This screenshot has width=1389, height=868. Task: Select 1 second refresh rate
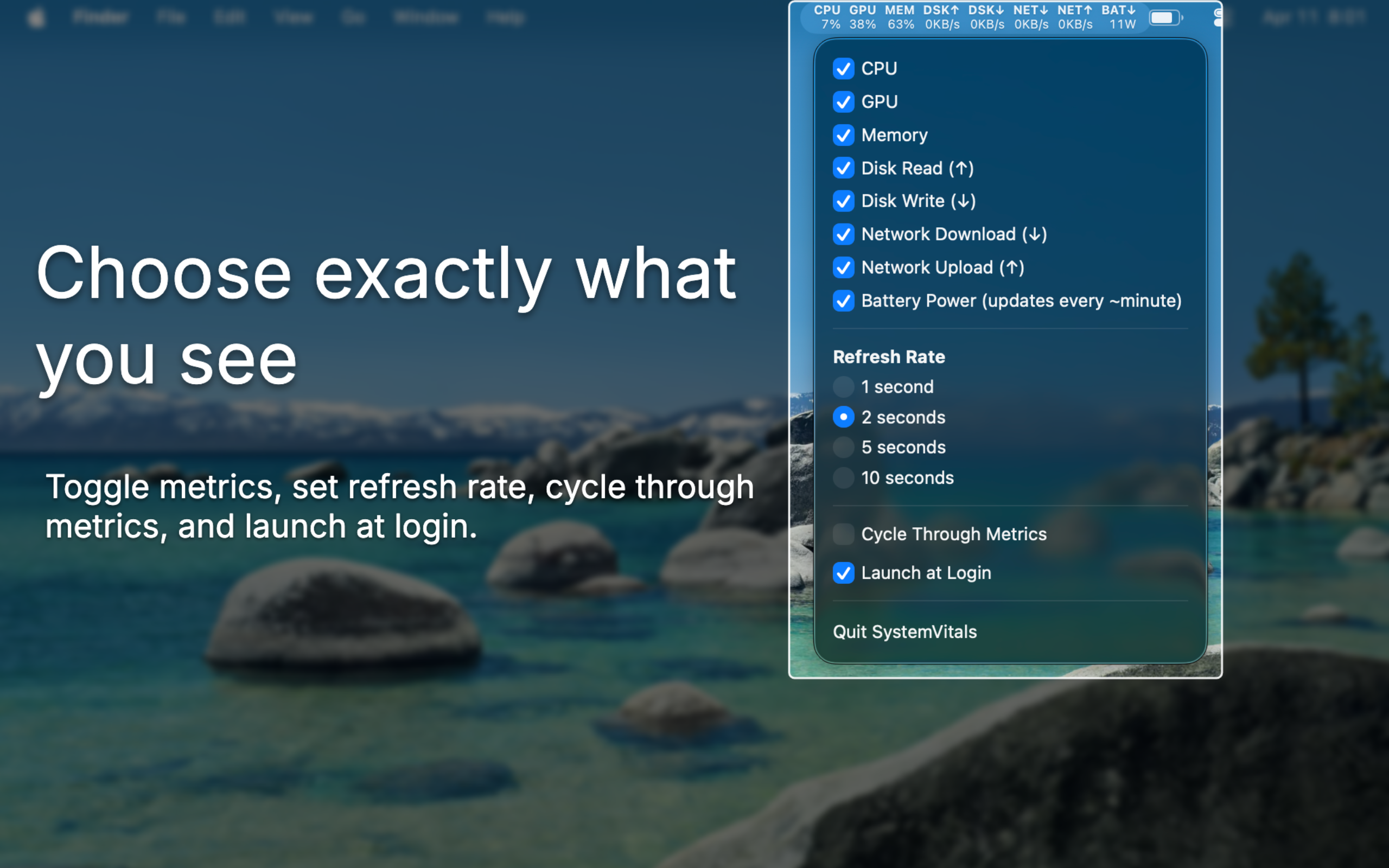(x=843, y=387)
